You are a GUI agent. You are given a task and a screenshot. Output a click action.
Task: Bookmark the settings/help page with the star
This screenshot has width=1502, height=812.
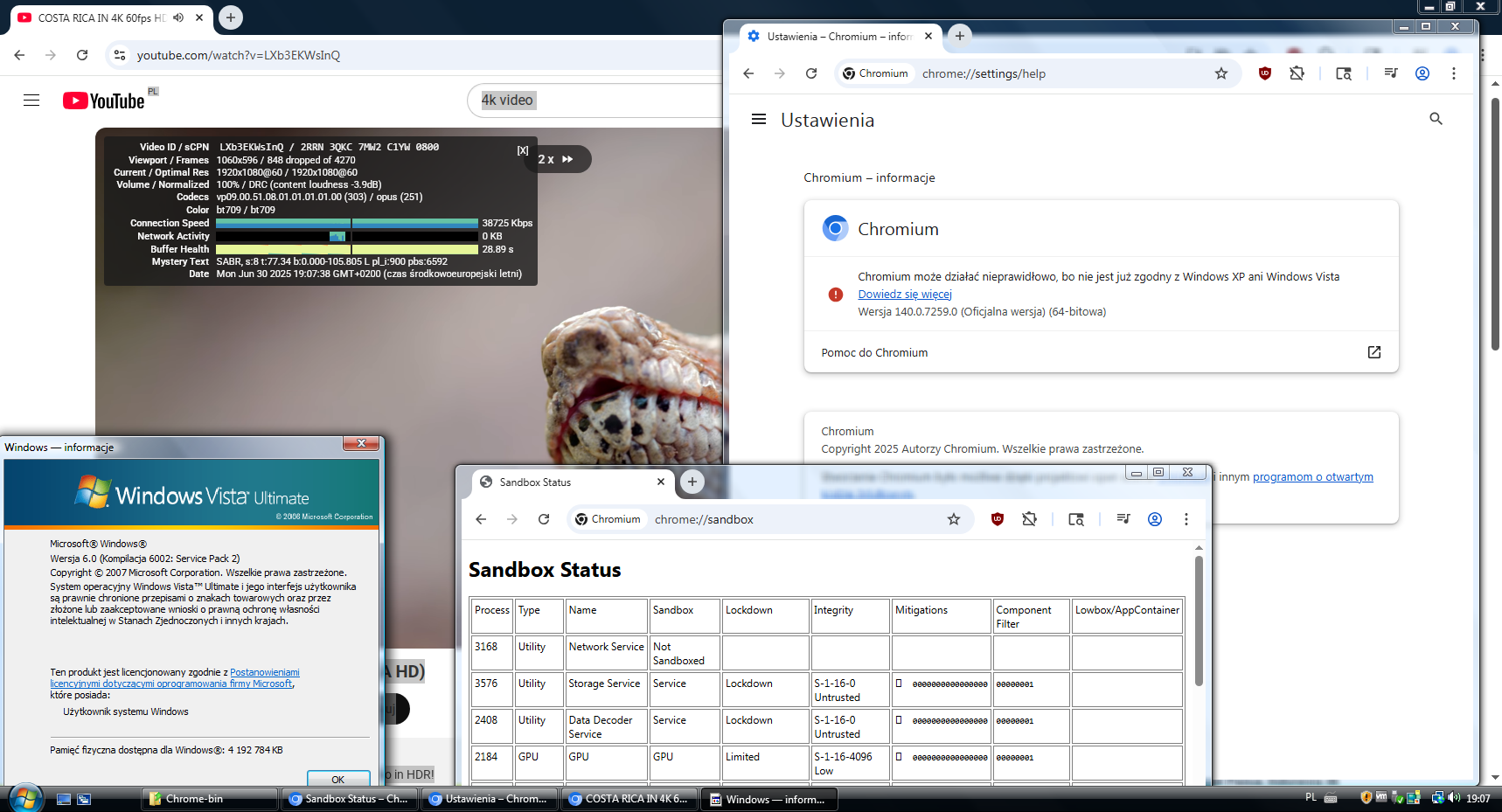pos(1221,73)
